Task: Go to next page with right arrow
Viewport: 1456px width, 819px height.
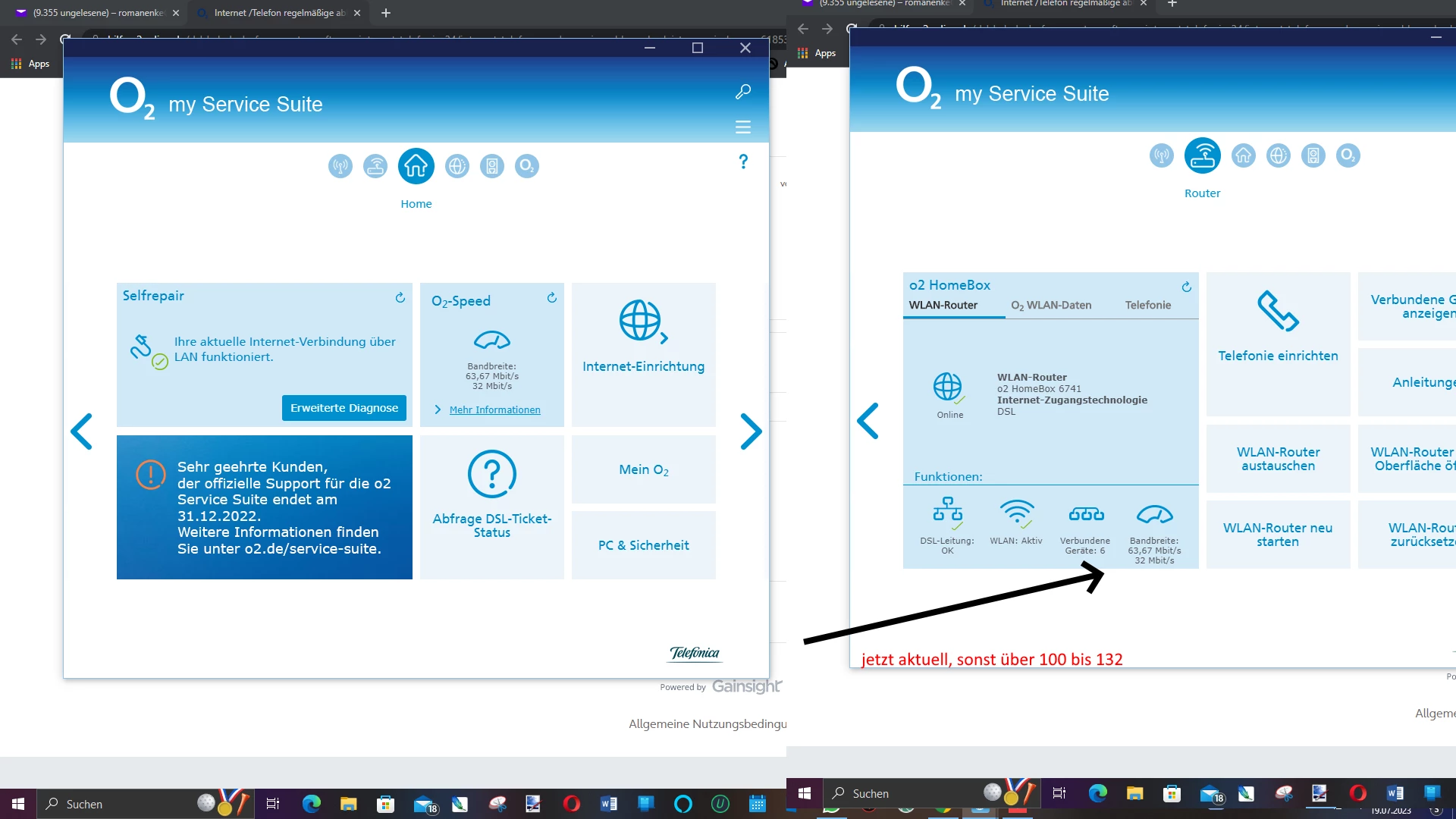Action: [751, 431]
